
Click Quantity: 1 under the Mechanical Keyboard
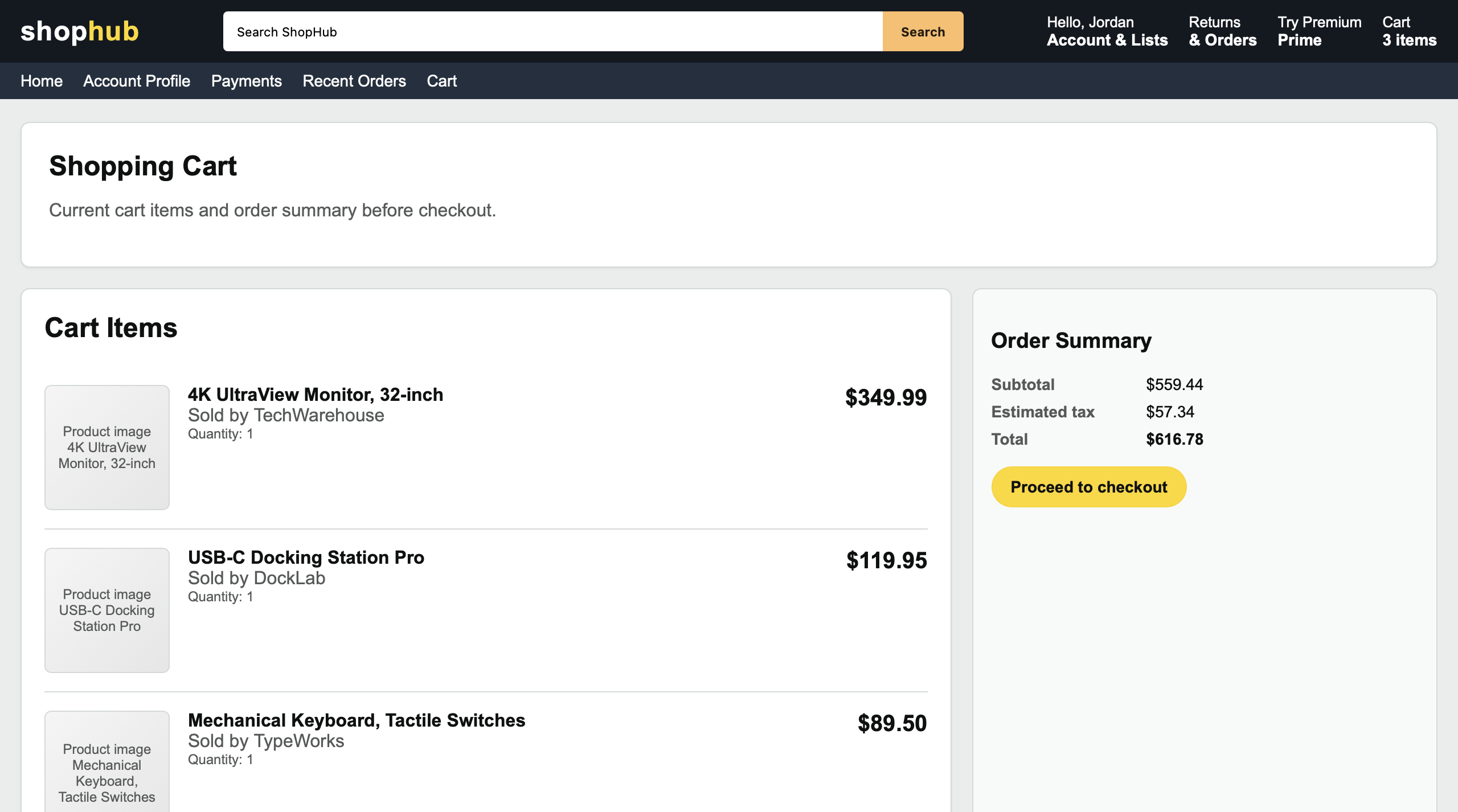pyautogui.click(x=220, y=760)
